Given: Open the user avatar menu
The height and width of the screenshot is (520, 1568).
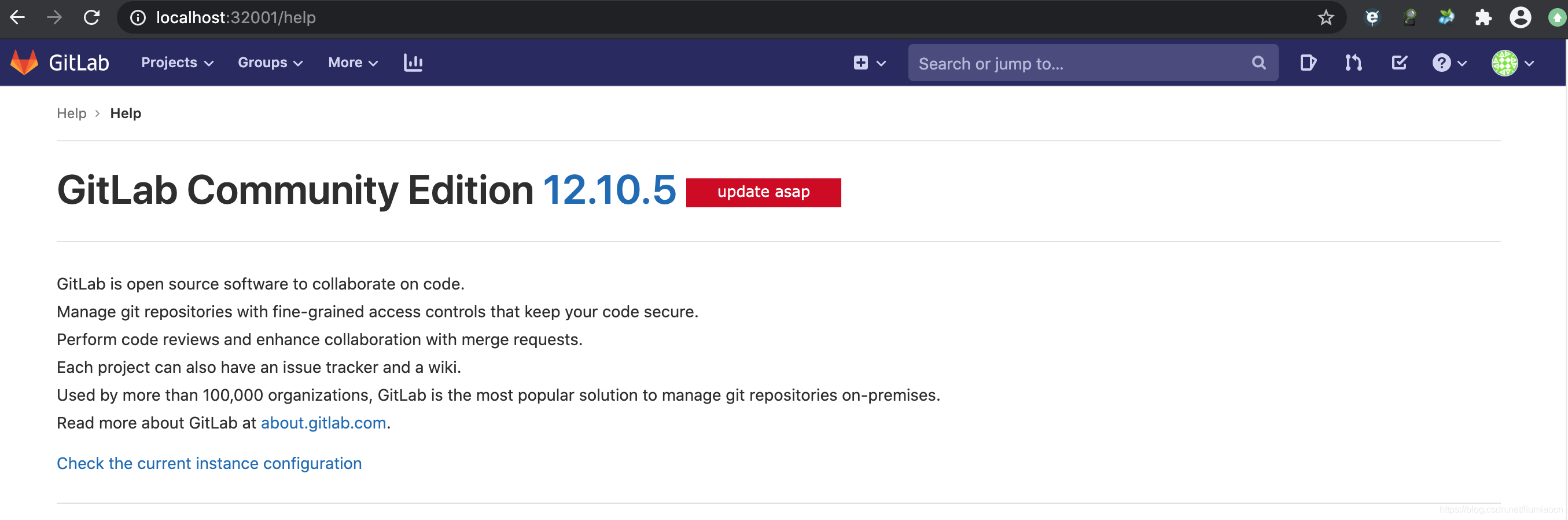Looking at the screenshot, I should (1512, 63).
